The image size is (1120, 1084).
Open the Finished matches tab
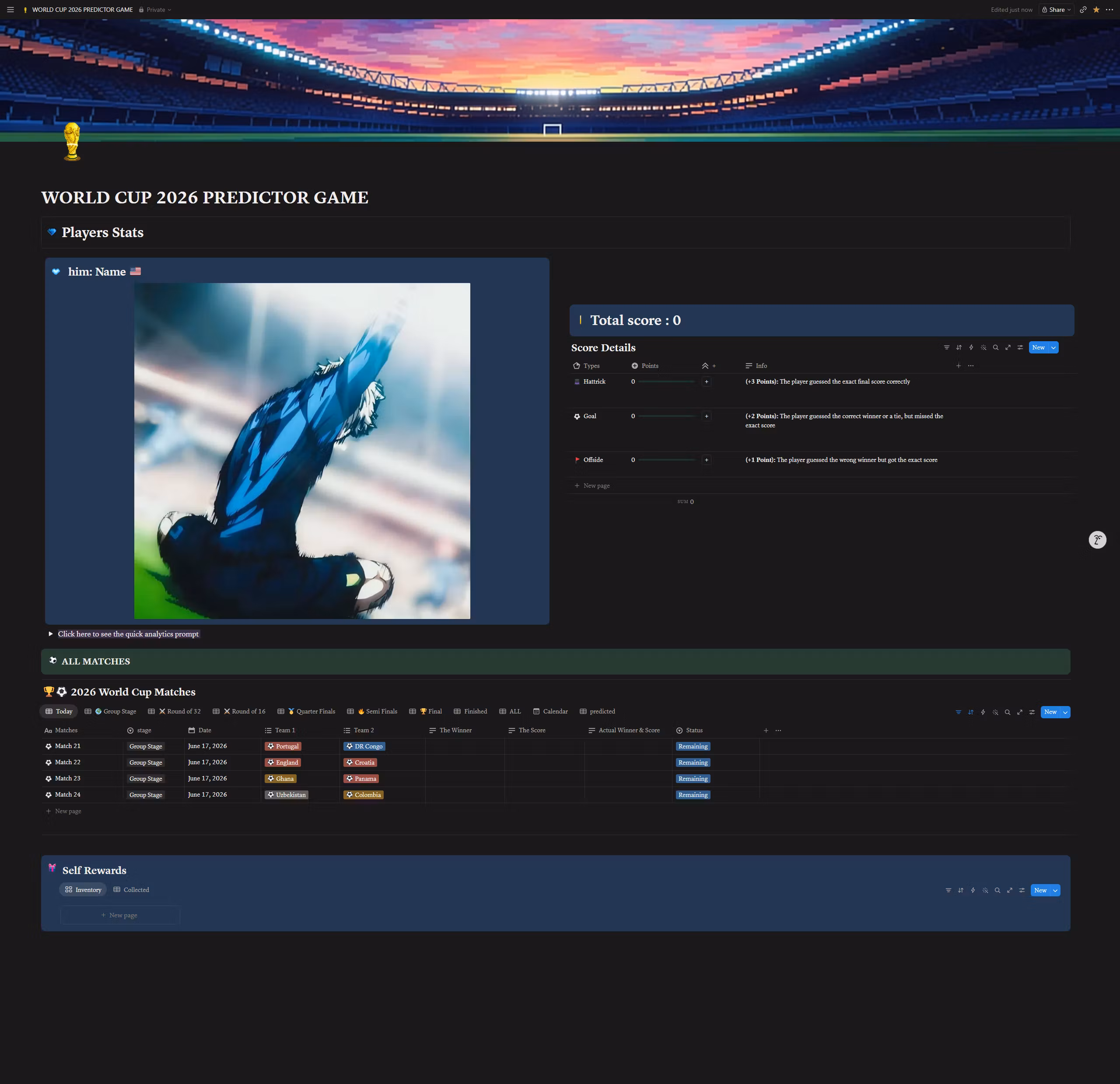470,711
